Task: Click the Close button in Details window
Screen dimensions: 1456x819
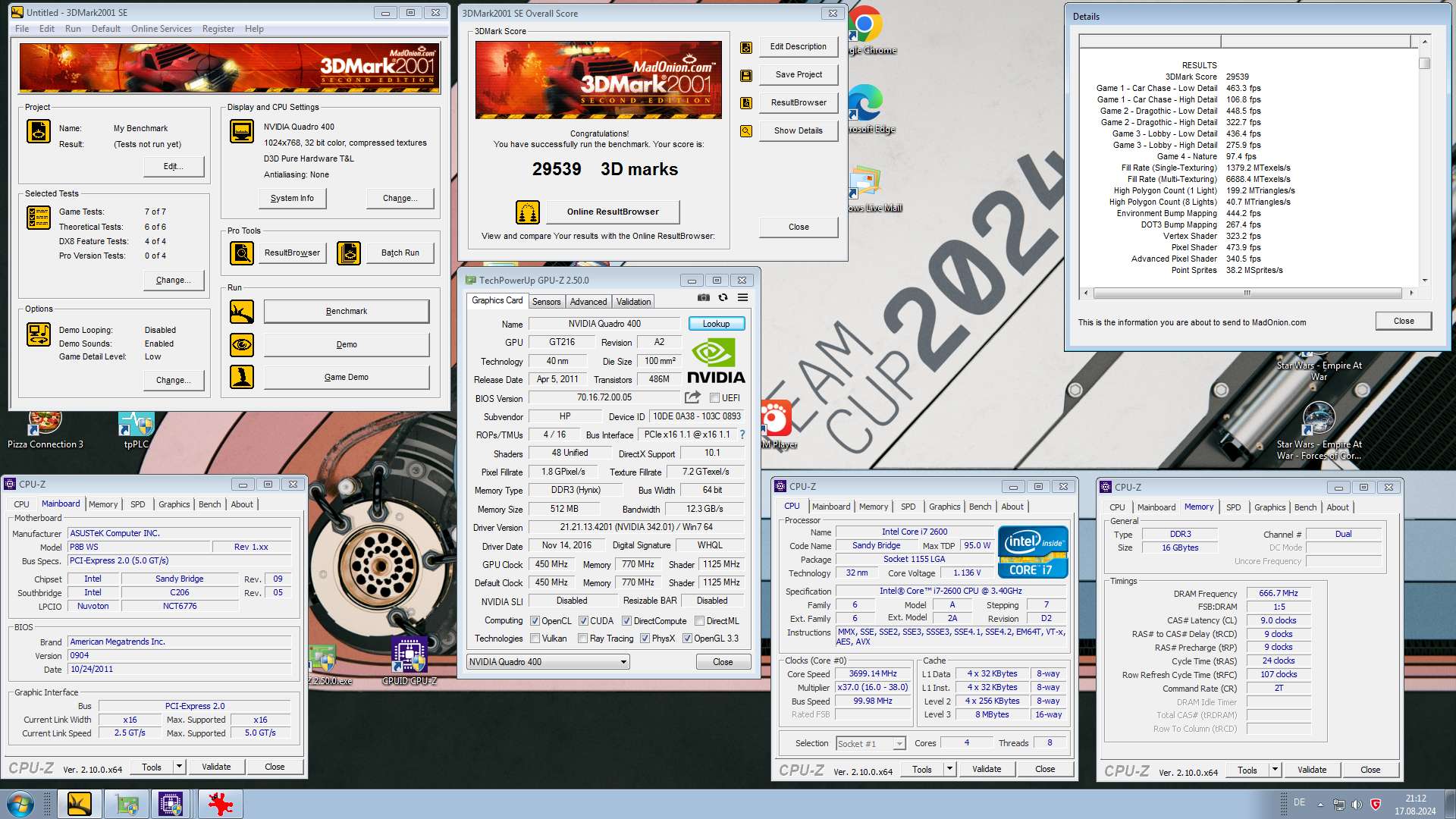Action: point(1404,322)
